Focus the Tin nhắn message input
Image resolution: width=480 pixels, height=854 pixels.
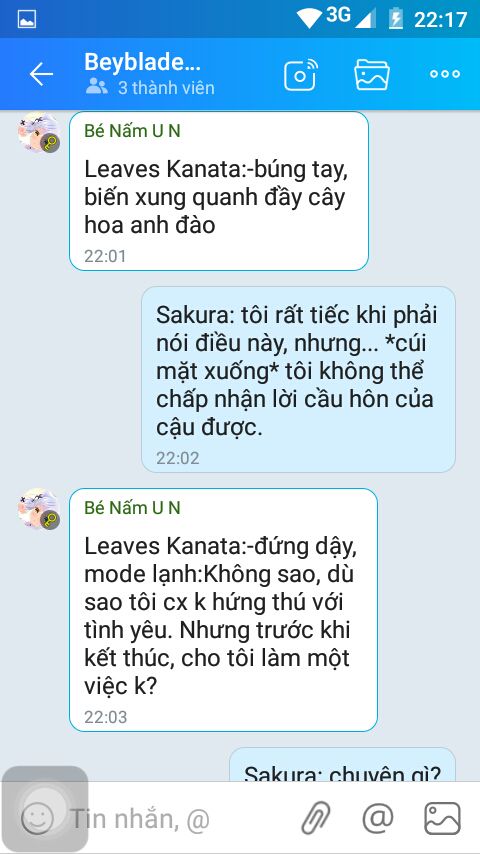point(180,818)
